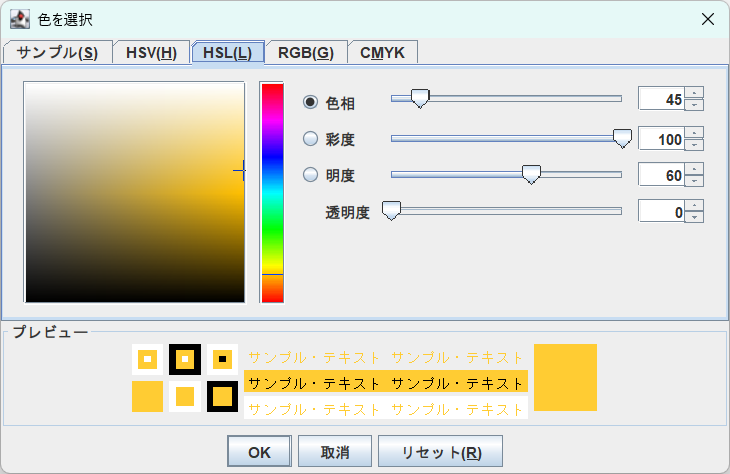
Task: Select the HSL(L) tab
Action: coord(228,52)
